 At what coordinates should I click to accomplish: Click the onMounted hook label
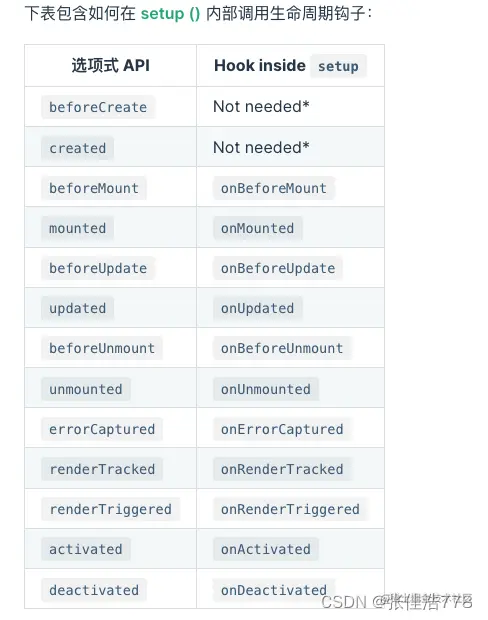coord(257,228)
